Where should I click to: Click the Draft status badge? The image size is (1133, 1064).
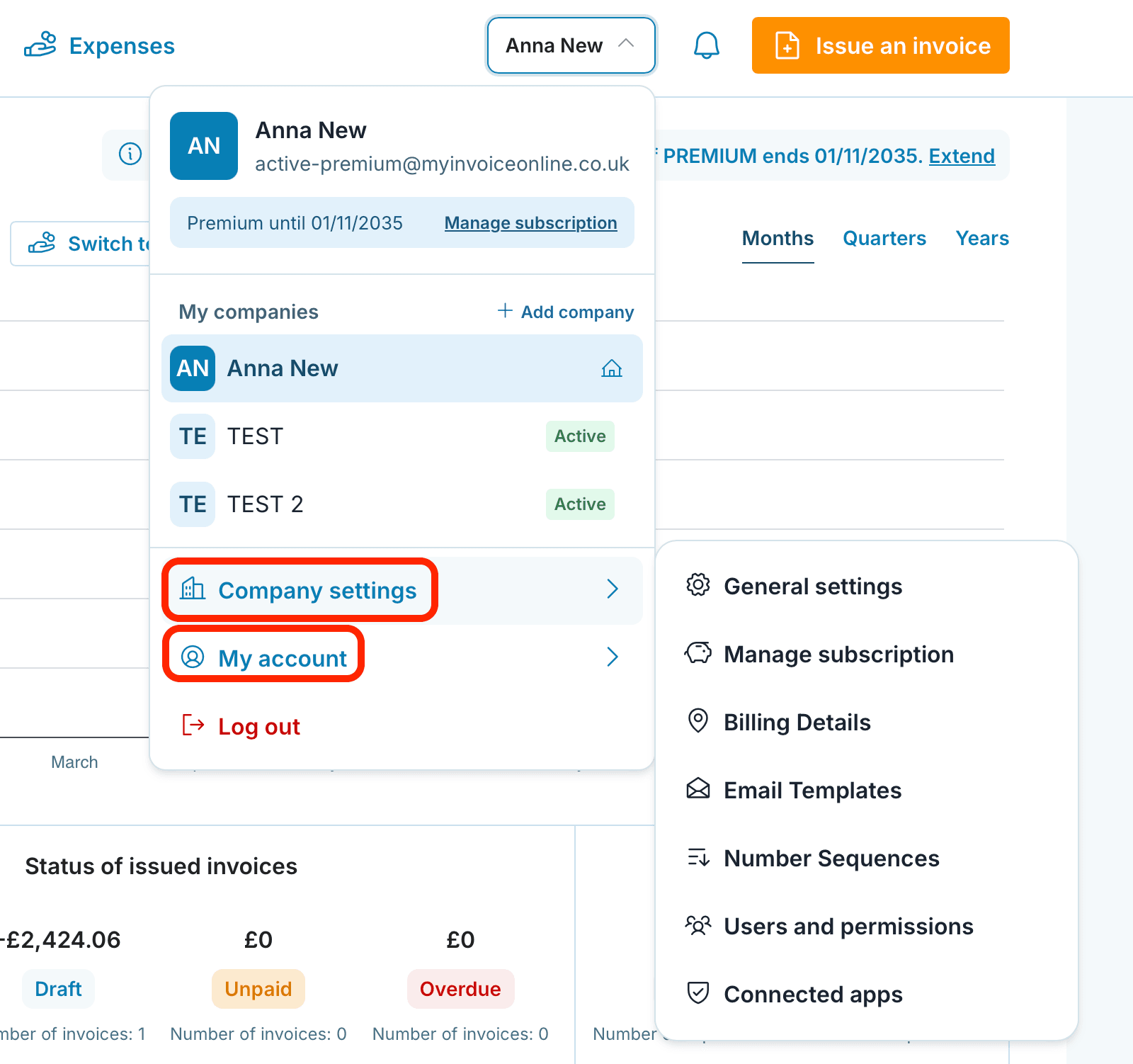tap(58, 989)
